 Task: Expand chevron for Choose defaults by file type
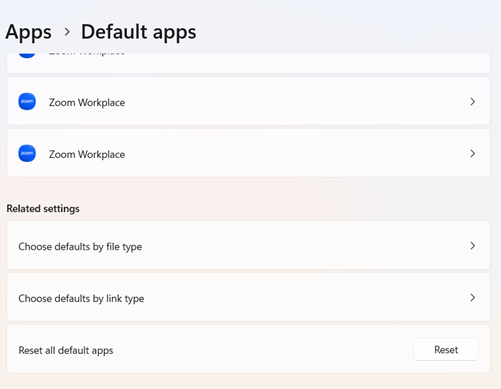(x=473, y=246)
